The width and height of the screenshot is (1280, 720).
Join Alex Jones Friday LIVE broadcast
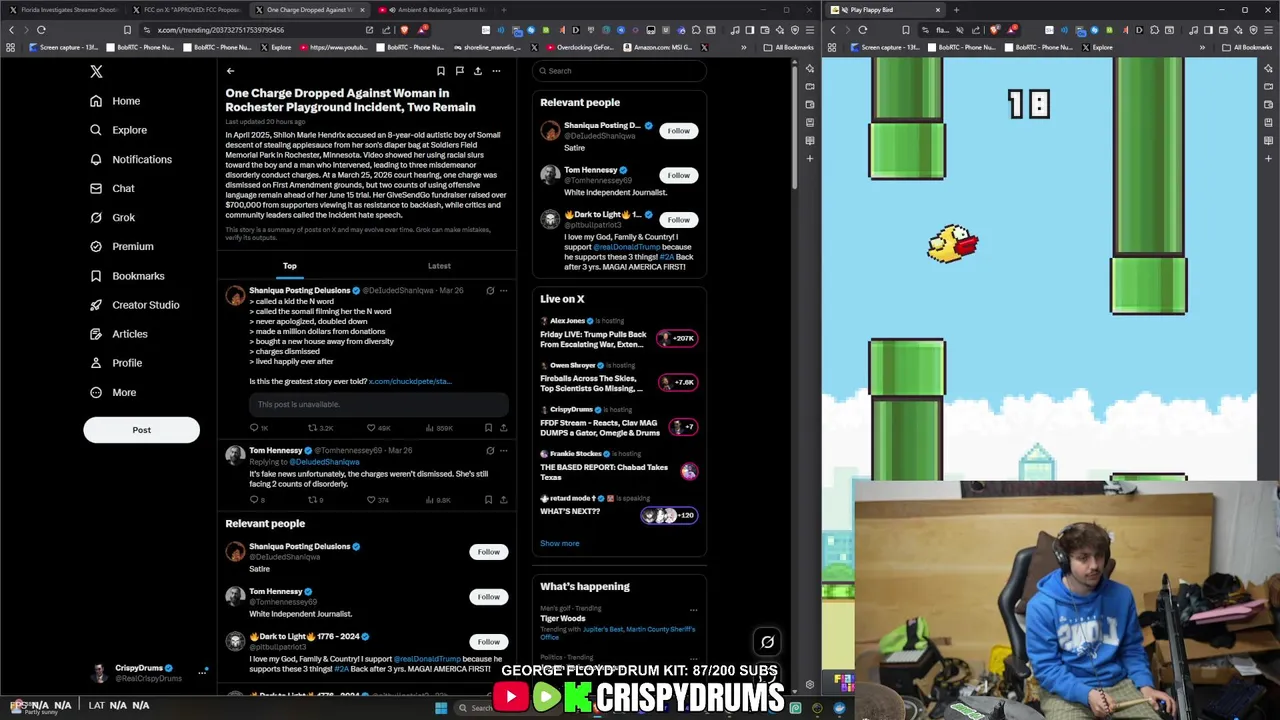point(619,334)
